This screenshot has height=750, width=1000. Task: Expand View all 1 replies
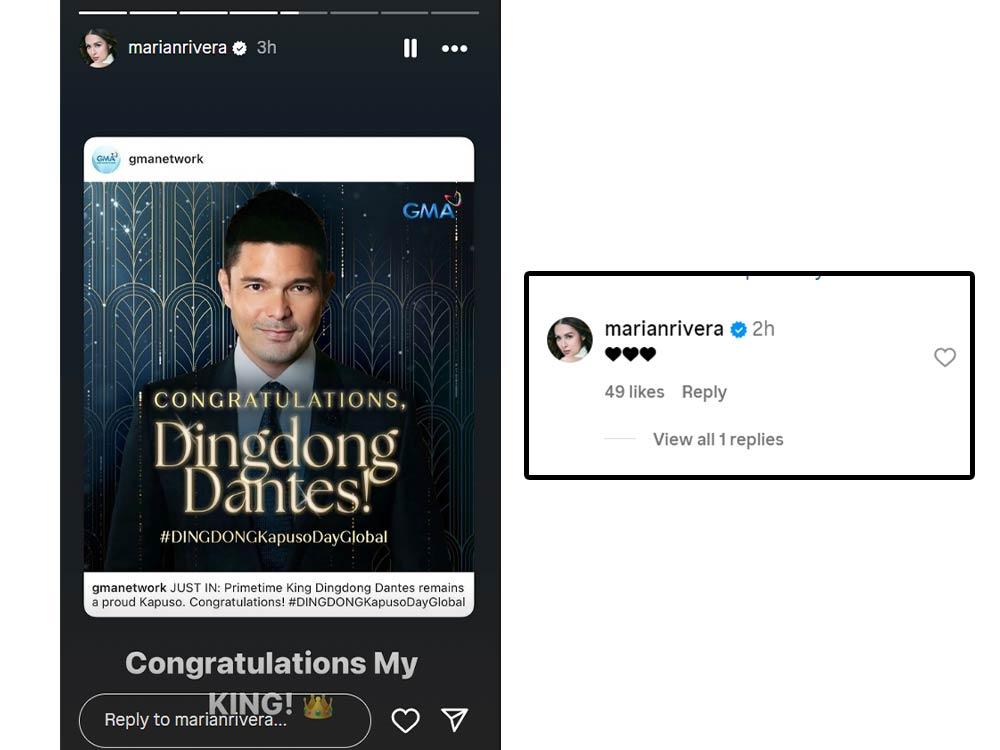click(x=717, y=439)
